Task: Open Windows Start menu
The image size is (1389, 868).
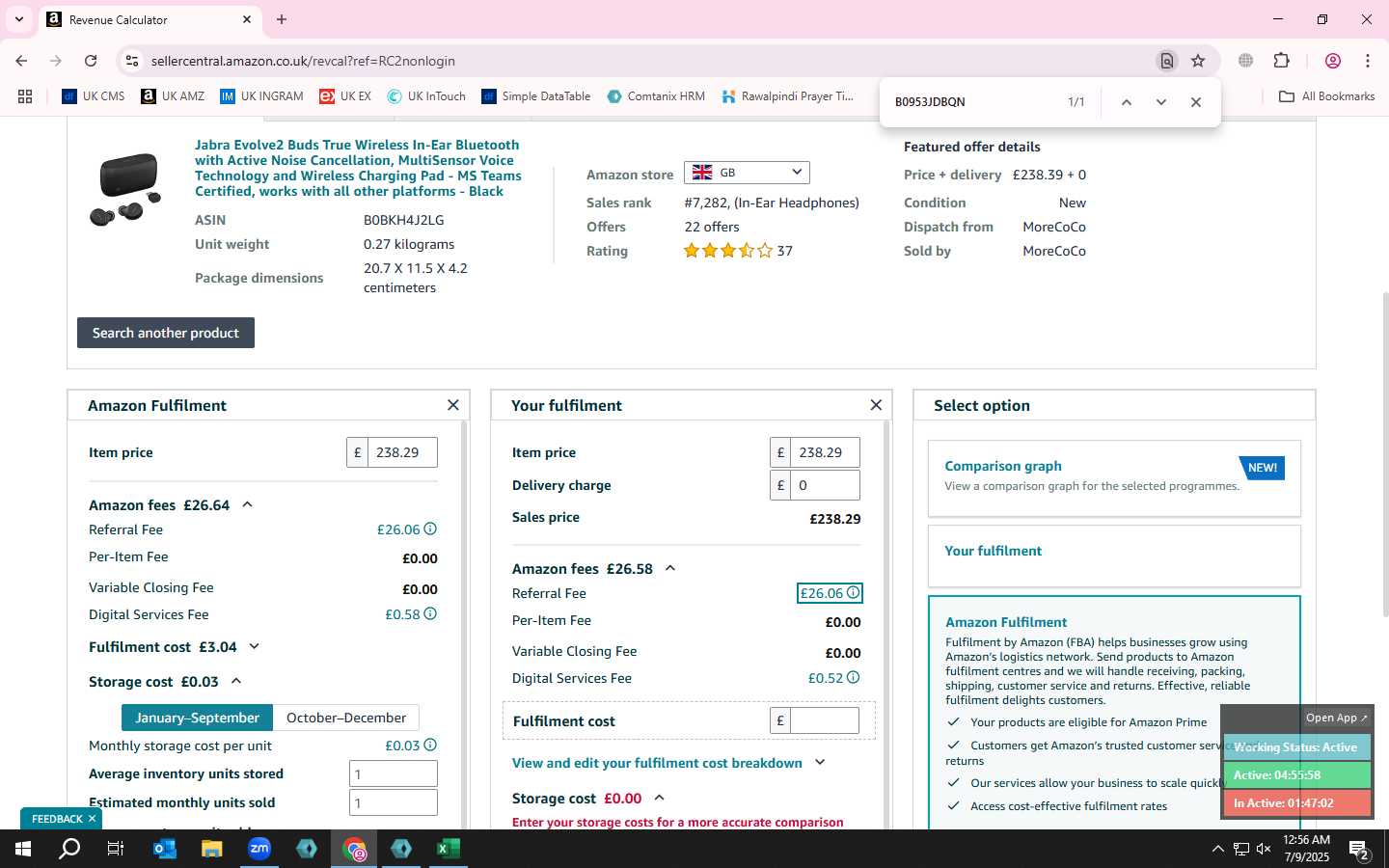Action: point(23,849)
